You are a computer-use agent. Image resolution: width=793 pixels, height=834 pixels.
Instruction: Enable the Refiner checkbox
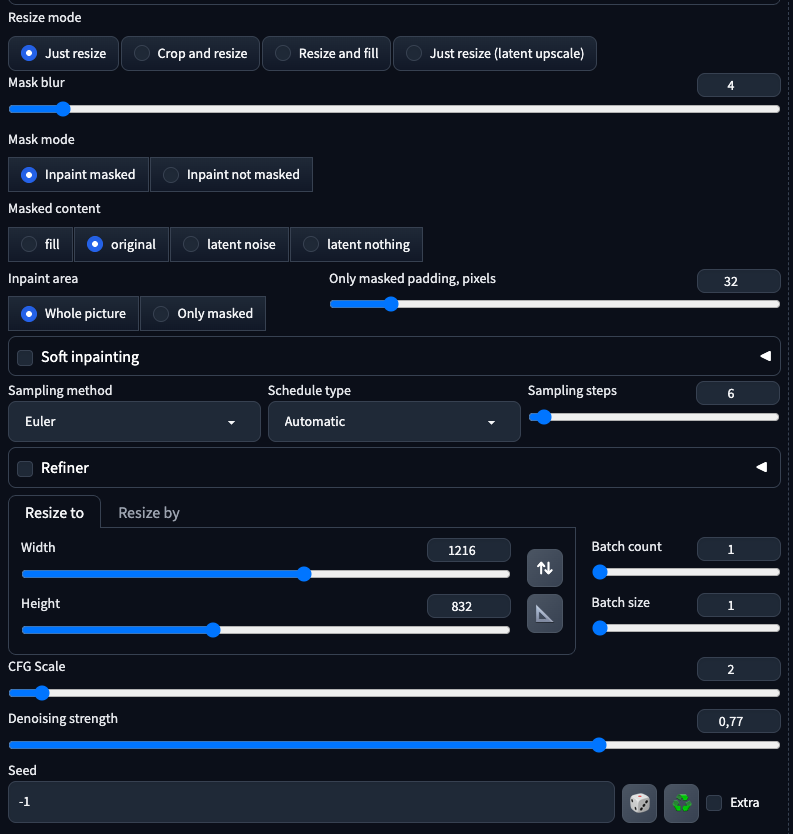click(x=26, y=468)
